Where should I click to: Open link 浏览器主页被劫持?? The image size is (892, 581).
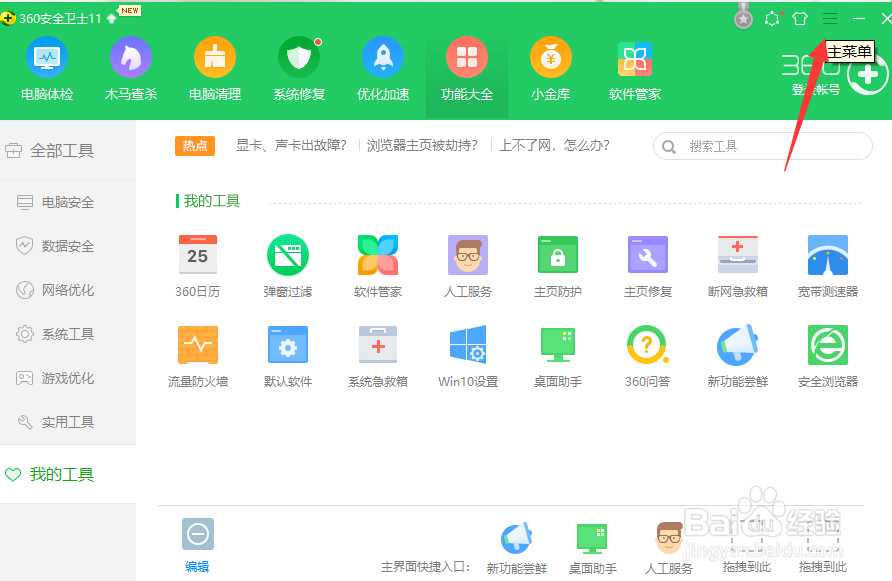point(422,146)
